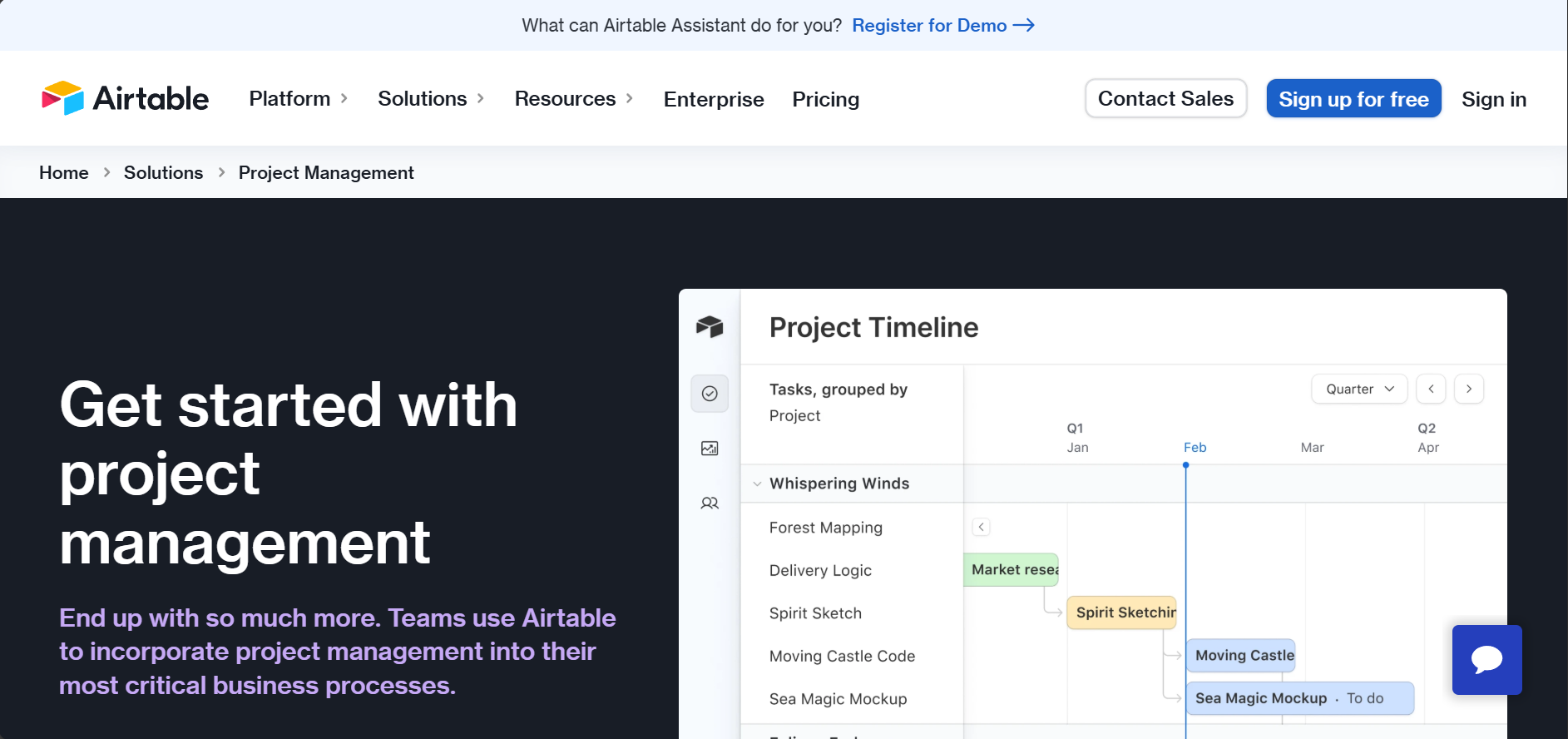
Task: Expand the Solutions navigation menu
Action: [x=430, y=99]
